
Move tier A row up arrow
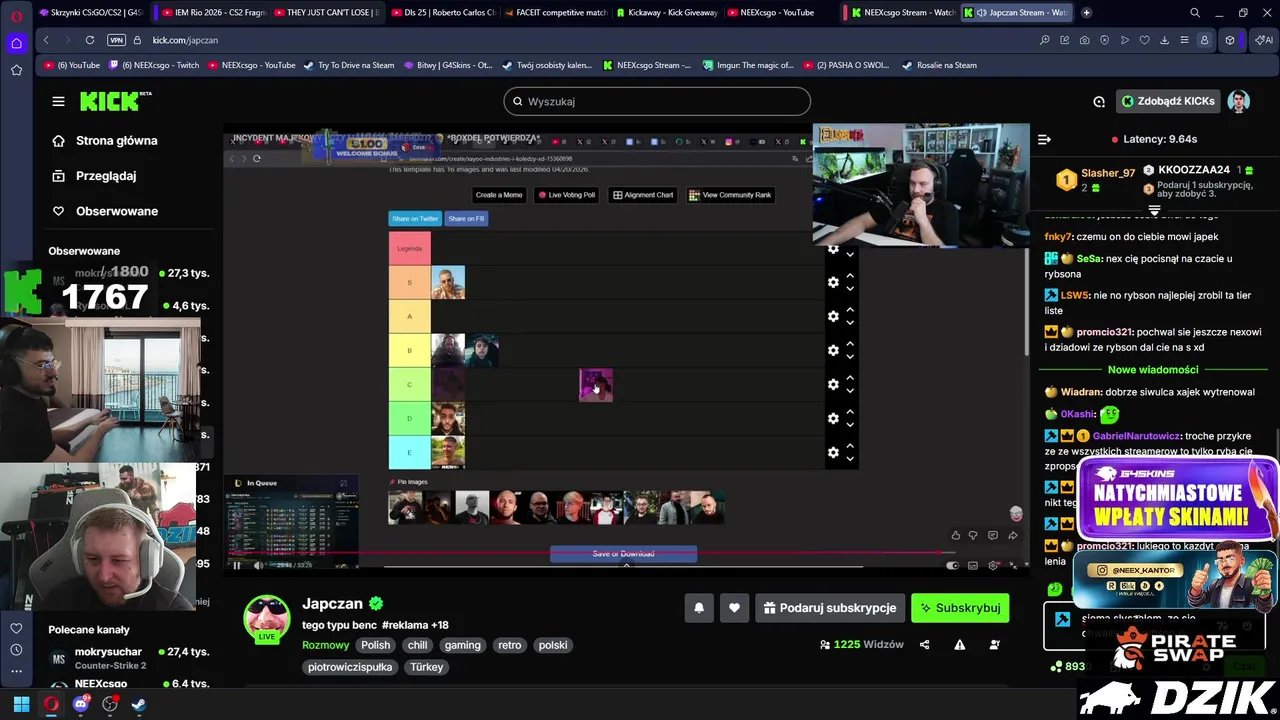click(850, 310)
